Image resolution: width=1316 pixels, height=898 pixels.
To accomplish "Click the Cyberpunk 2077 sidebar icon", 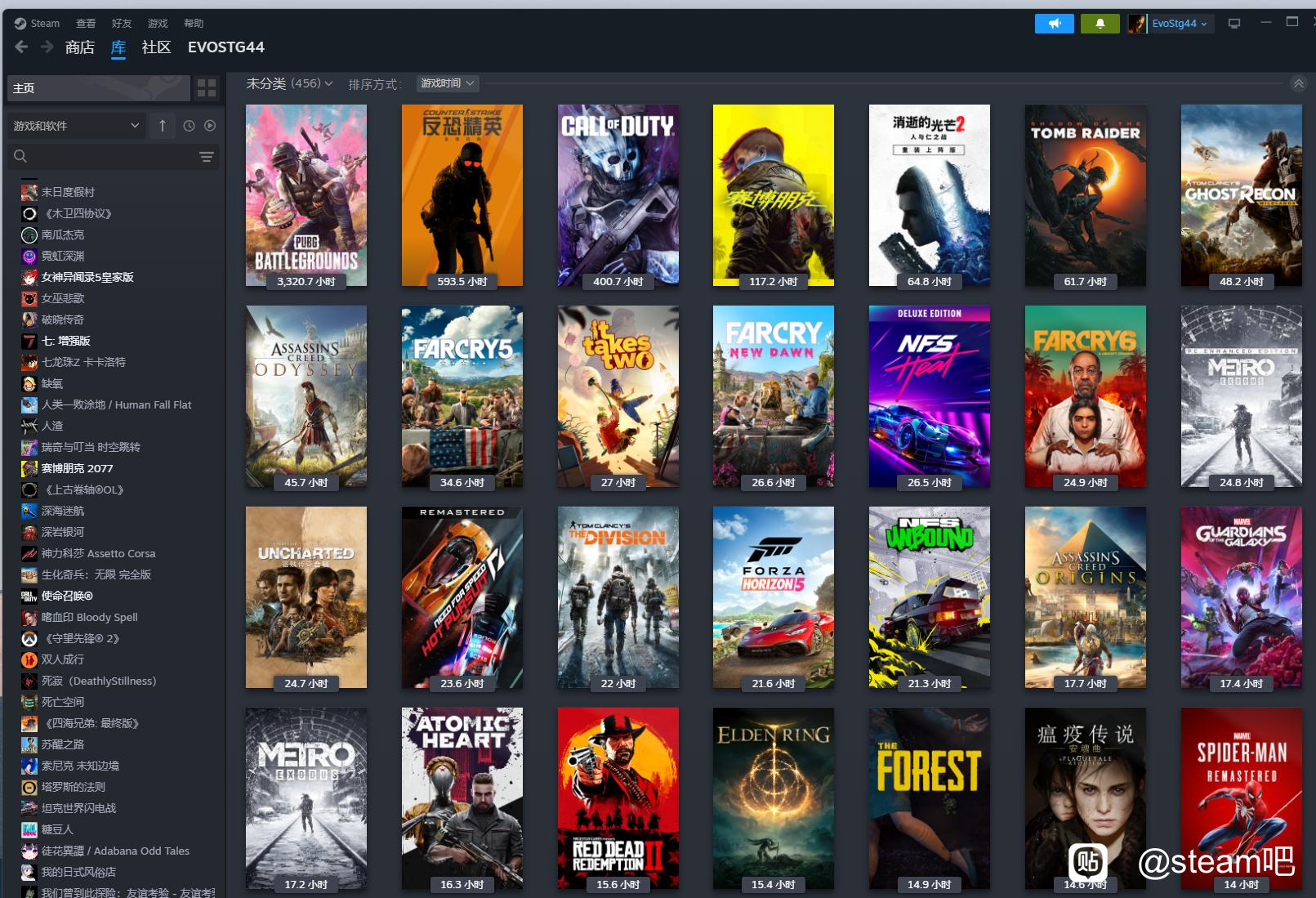I will [29, 468].
